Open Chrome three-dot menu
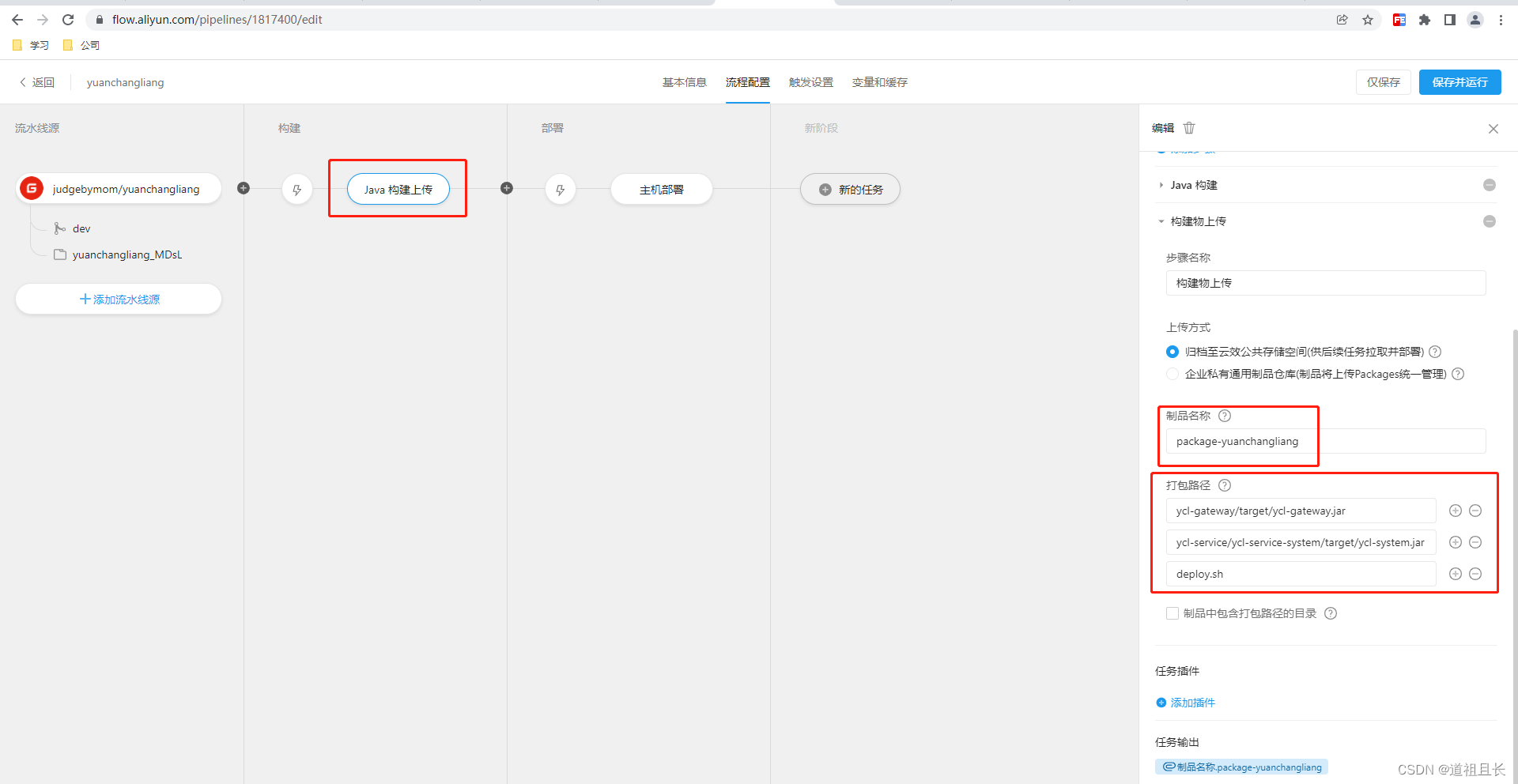1518x784 pixels. [x=1501, y=20]
